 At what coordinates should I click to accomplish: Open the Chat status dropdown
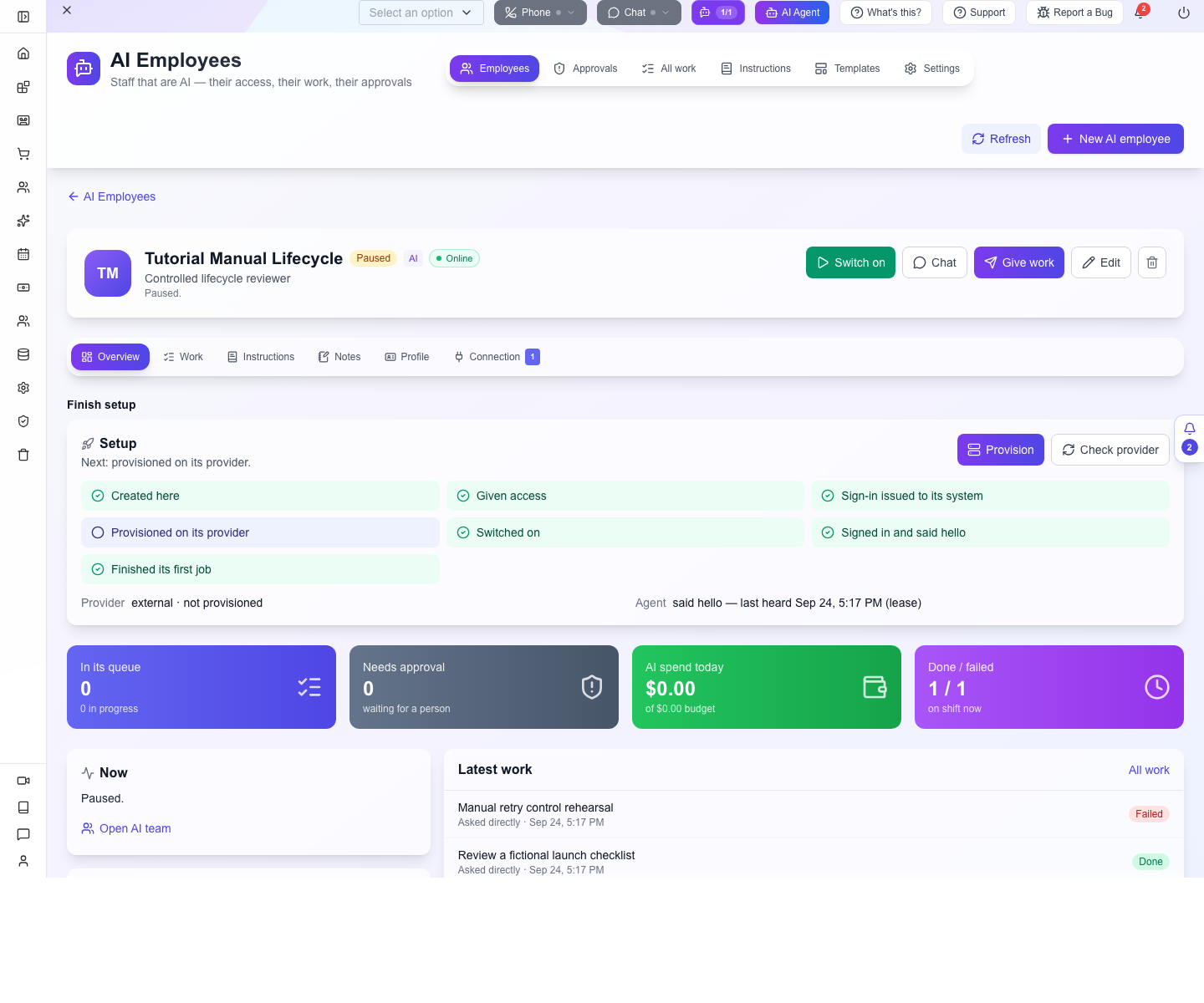coord(639,13)
